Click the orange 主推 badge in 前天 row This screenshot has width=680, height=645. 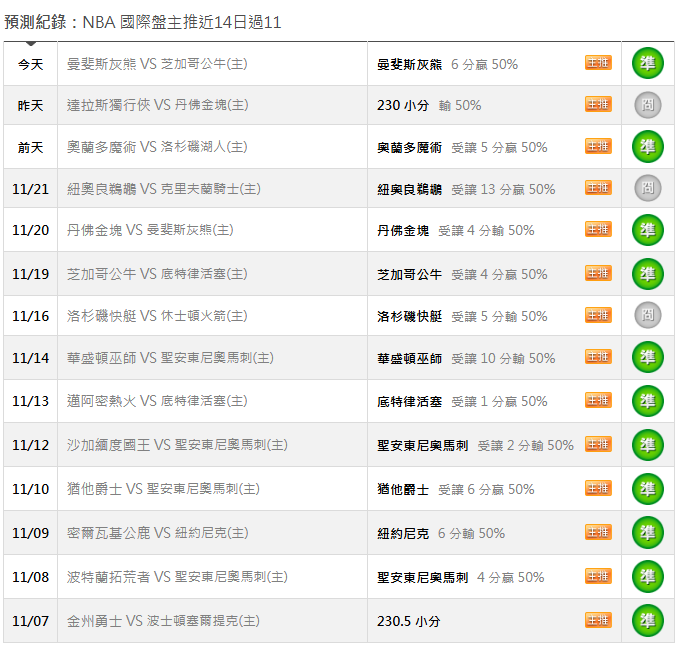(x=598, y=146)
